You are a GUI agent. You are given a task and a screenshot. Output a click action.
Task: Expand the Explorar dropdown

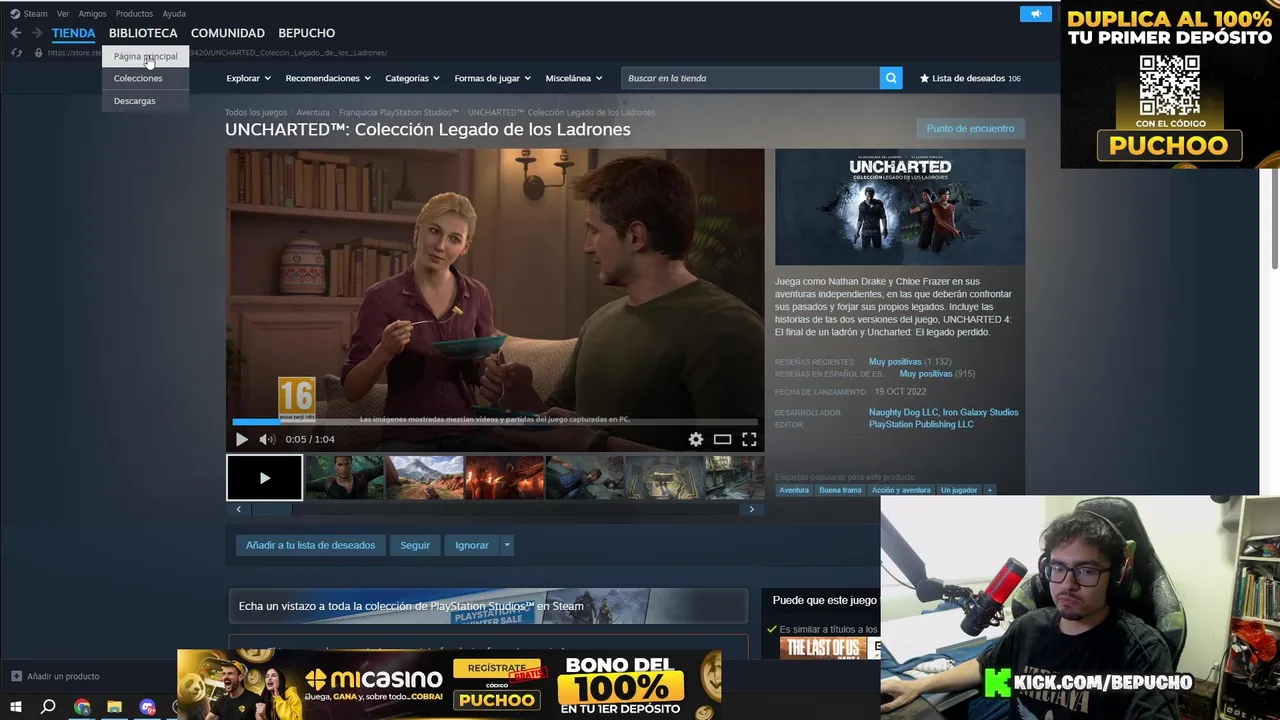(x=248, y=78)
